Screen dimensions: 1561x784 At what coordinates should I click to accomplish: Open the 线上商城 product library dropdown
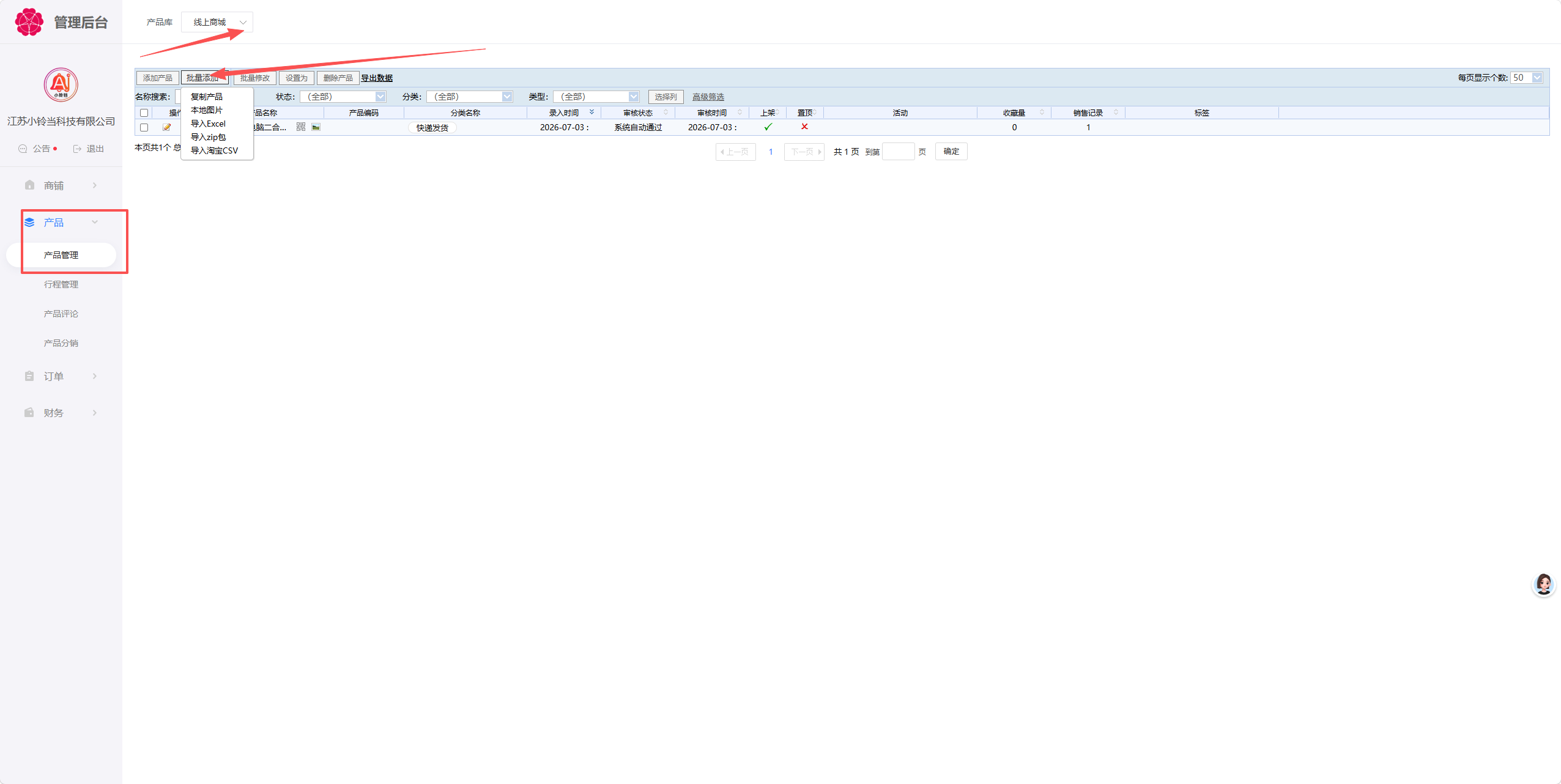tap(217, 22)
